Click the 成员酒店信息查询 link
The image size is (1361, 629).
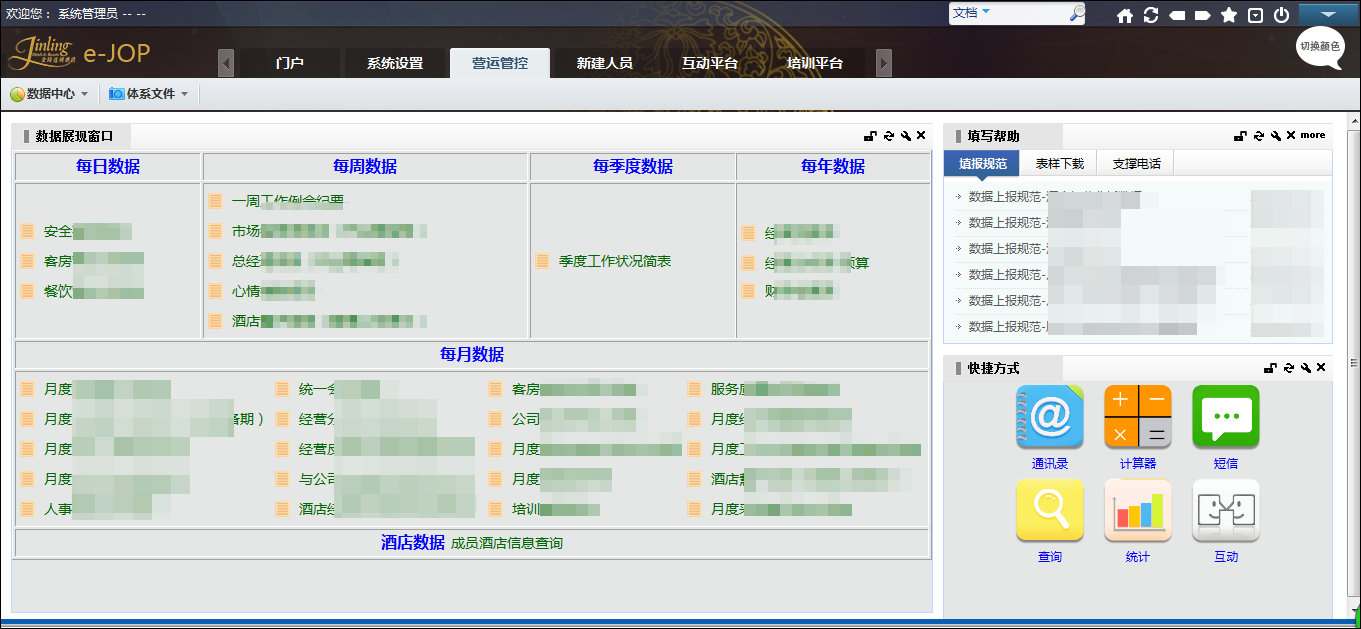click(x=506, y=543)
